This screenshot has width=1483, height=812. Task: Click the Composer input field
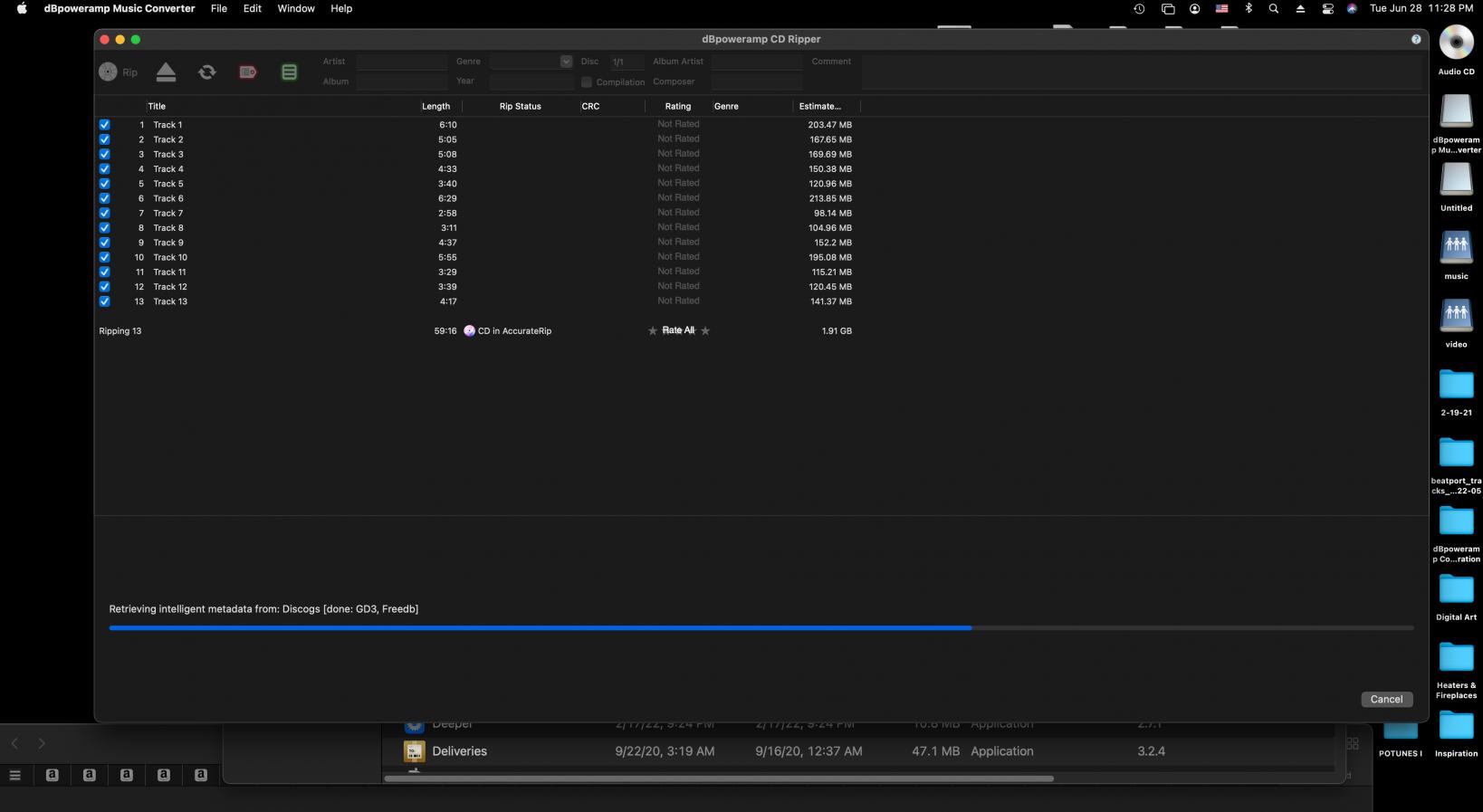757,81
